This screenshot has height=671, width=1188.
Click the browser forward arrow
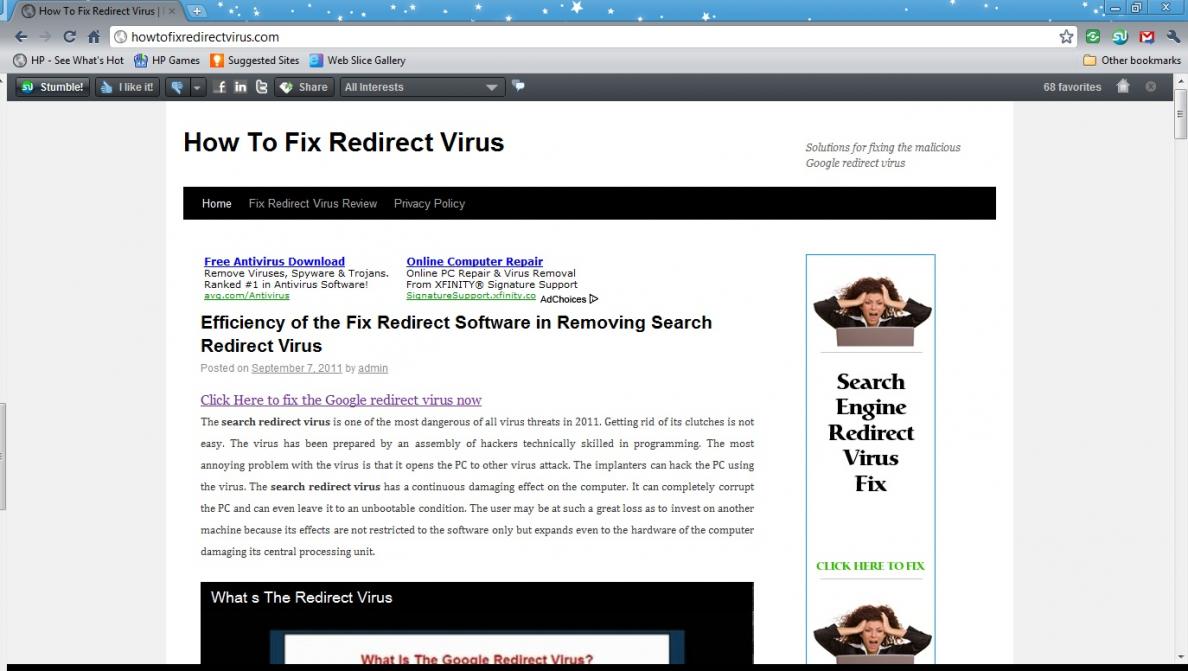45,36
